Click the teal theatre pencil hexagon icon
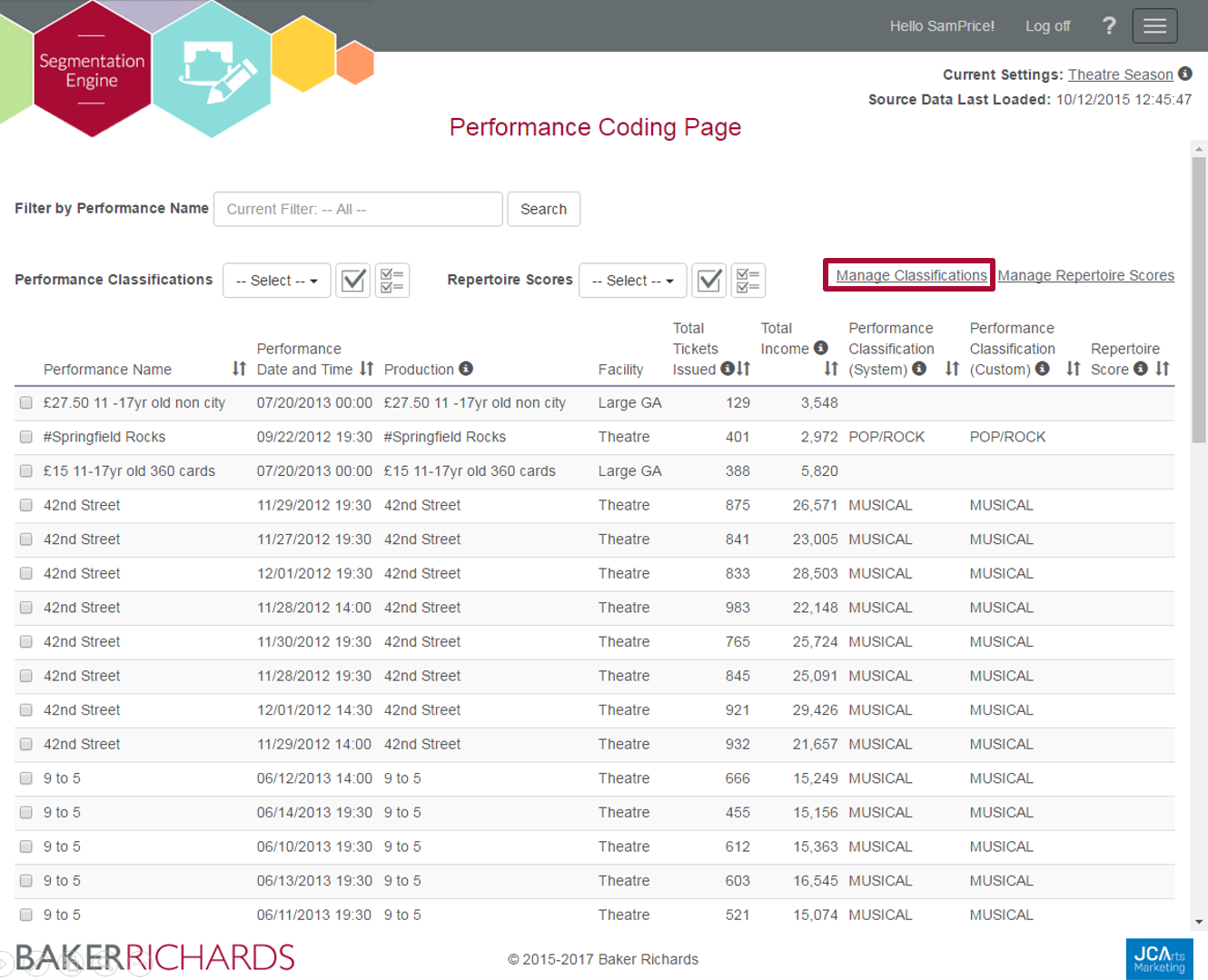The image size is (1208, 980). tap(212, 70)
